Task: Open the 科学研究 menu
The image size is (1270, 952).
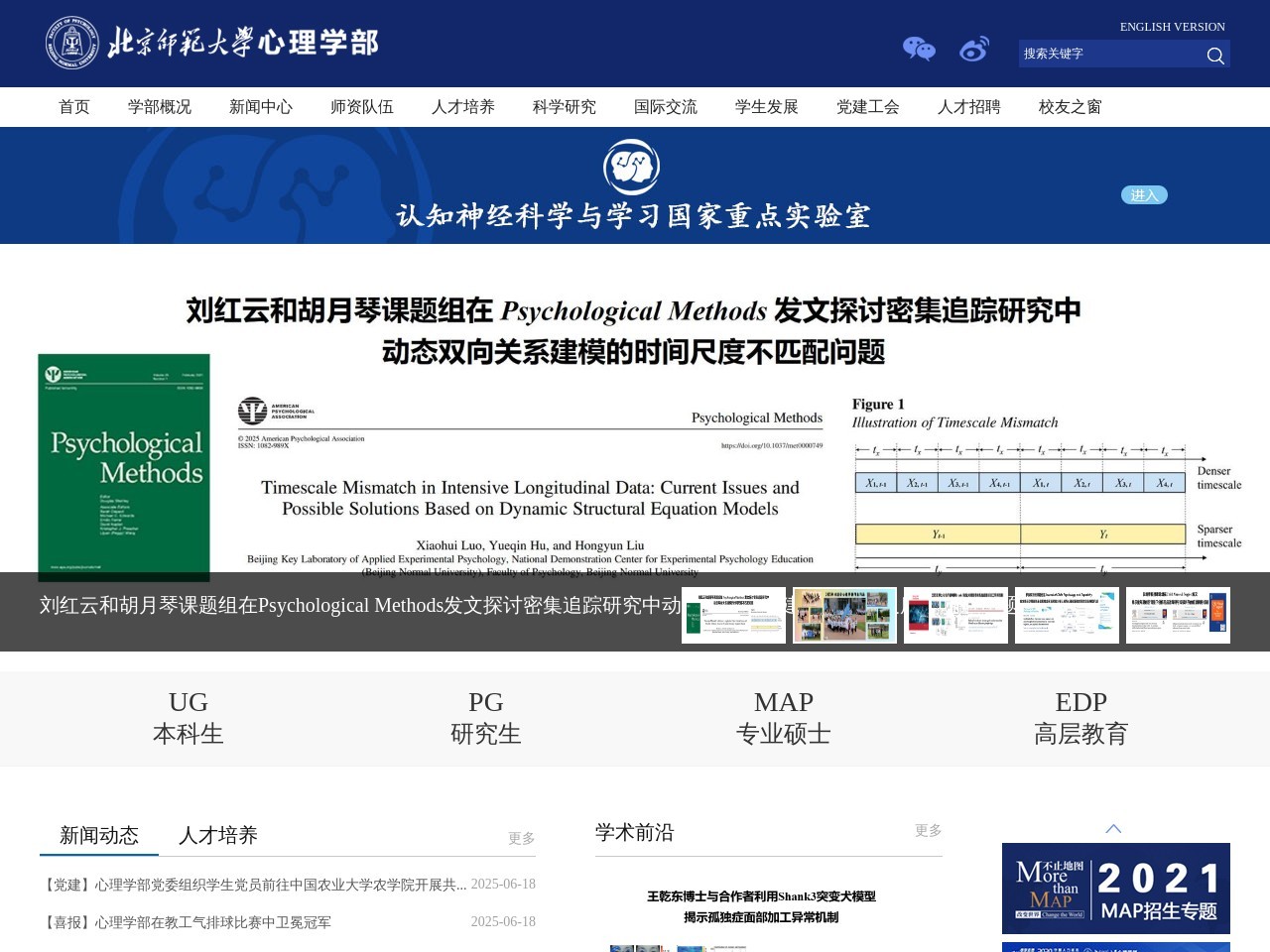Action: point(565,107)
